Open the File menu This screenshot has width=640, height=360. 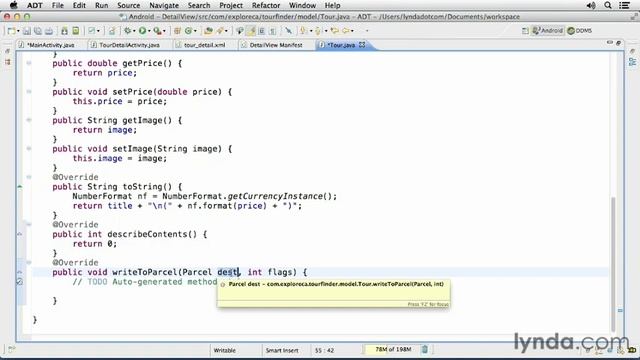[x=58, y=5]
